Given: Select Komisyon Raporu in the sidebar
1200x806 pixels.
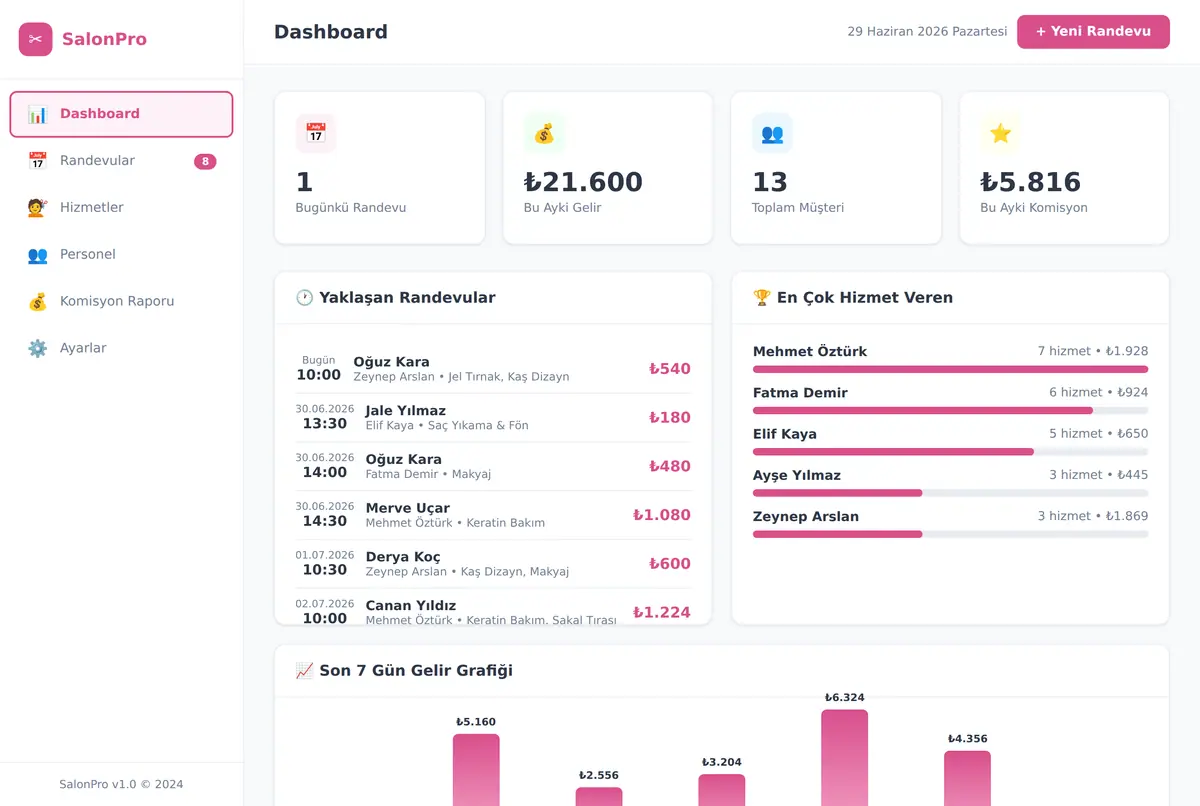Looking at the screenshot, I should pyautogui.click(x=121, y=302).
